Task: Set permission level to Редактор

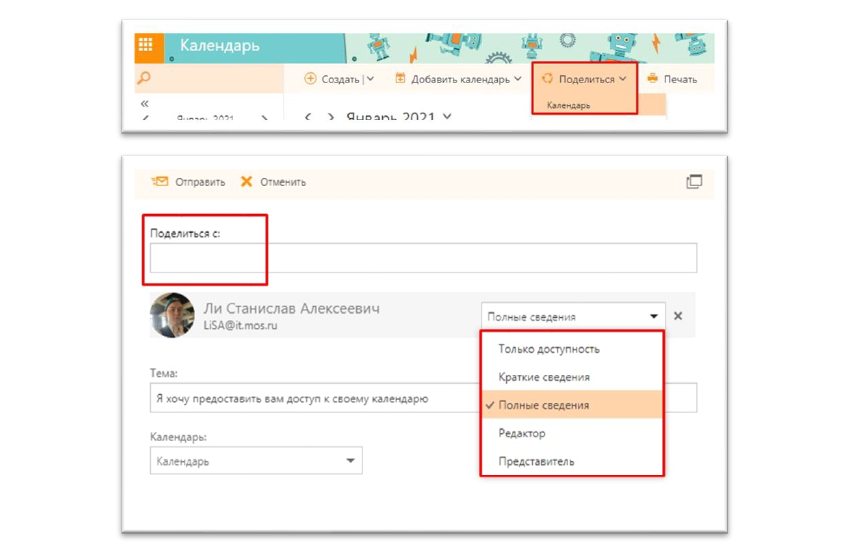Action: [522, 433]
